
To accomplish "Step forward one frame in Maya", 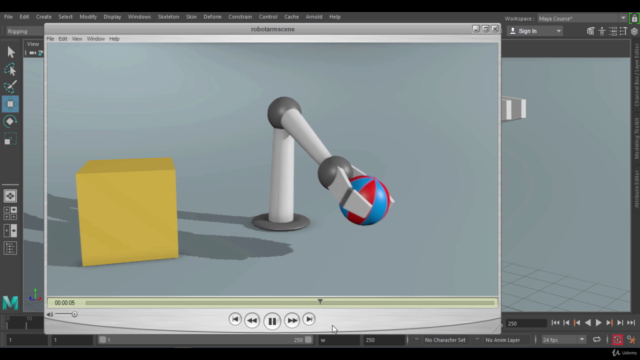I will (x=620, y=323).
